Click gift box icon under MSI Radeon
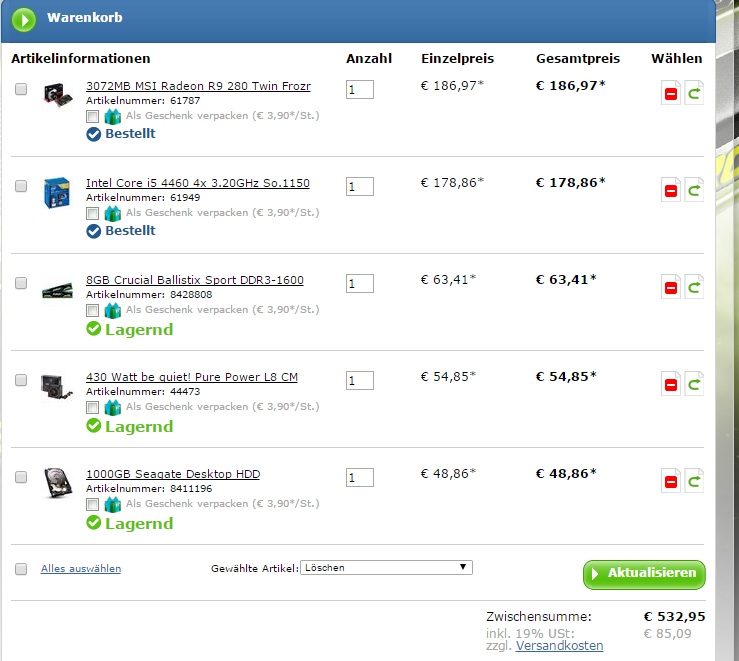 coord(112,116)
